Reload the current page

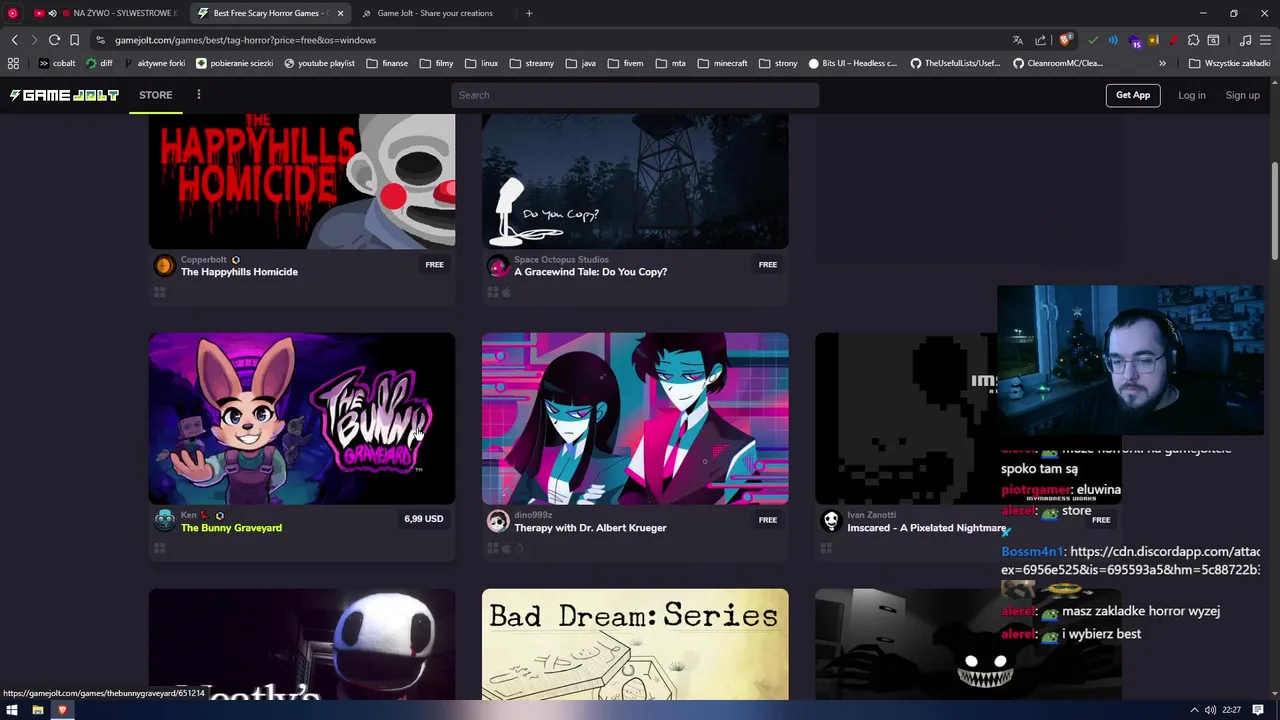54,40
